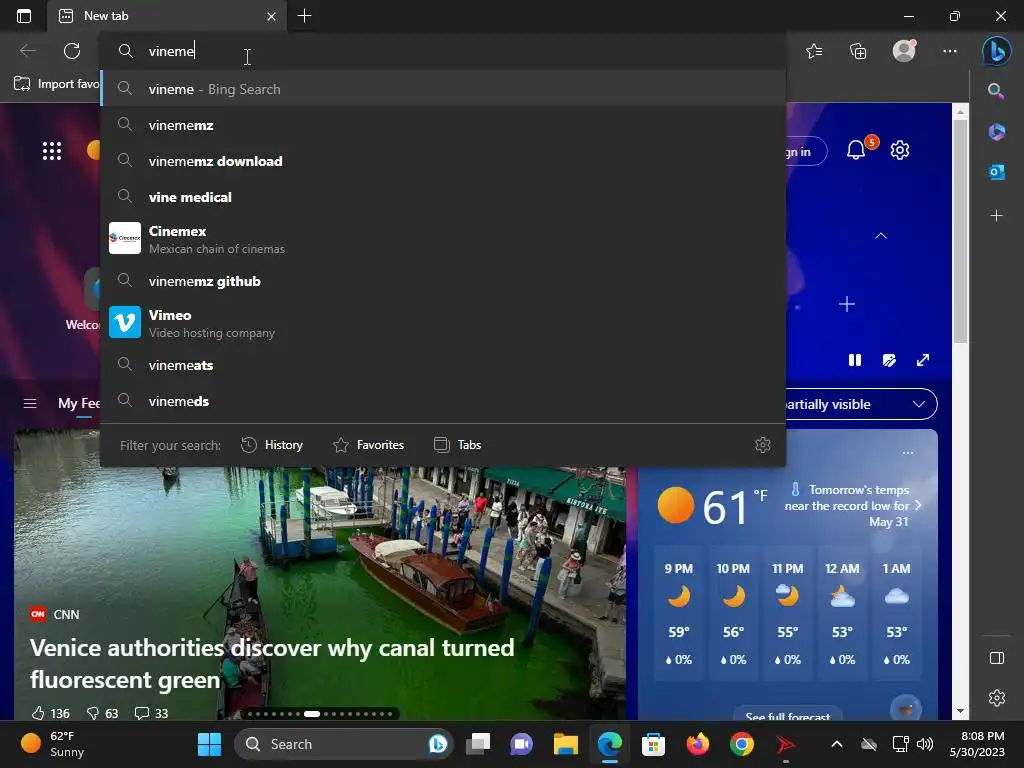This screenshot has height=768, width=1024.
Task: Dislike the Venice article thumbs down
Action: click(93, 713)
